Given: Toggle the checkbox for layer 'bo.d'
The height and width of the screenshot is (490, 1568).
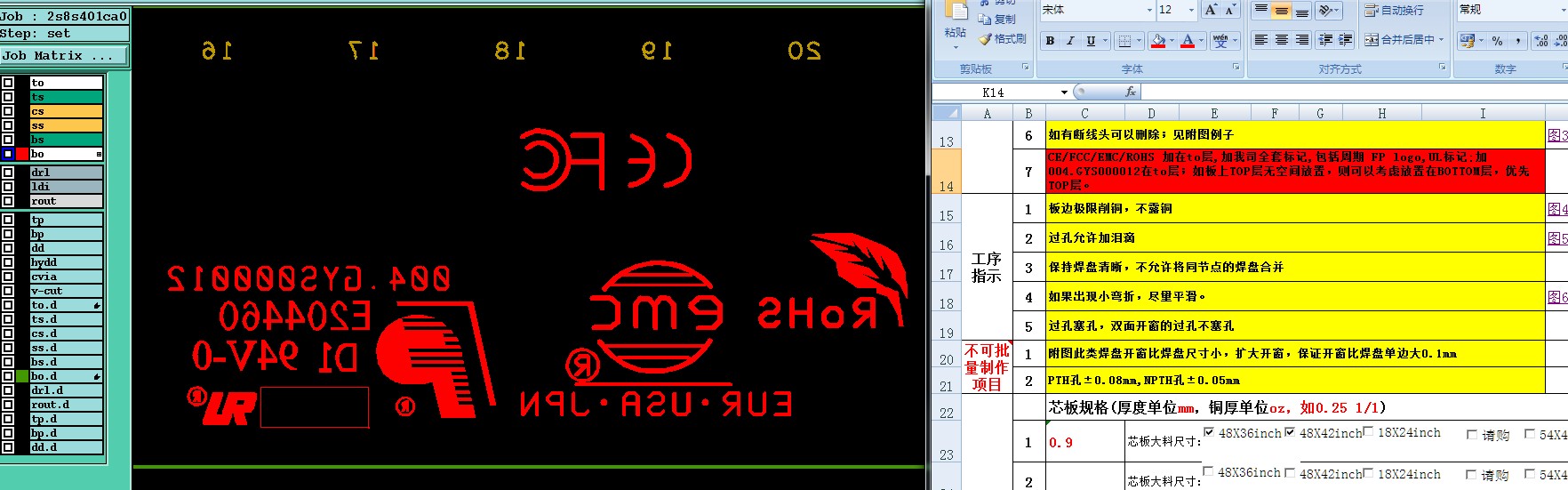Looking at the screenshot, I should point(8,376).
